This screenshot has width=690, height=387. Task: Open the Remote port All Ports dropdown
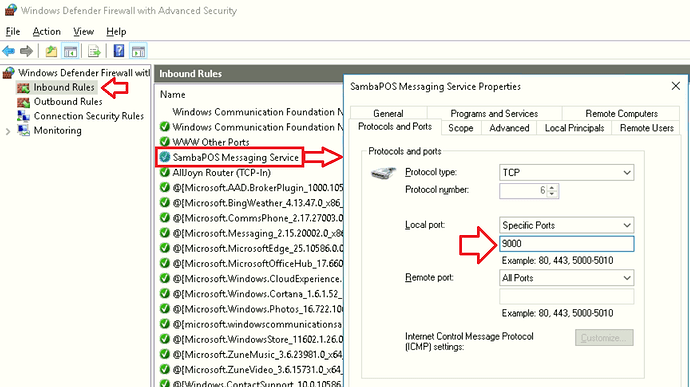click(566, 278)
